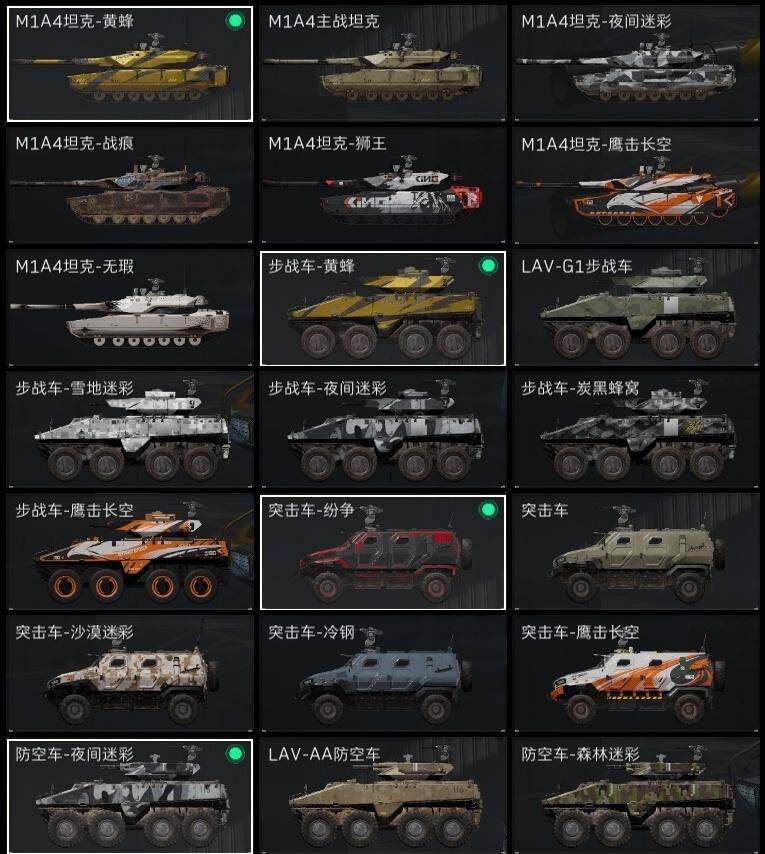765x854 pixels.
Task: Click the green equipped dot on 突击车-纷争
Action: [x=488, y=510]
